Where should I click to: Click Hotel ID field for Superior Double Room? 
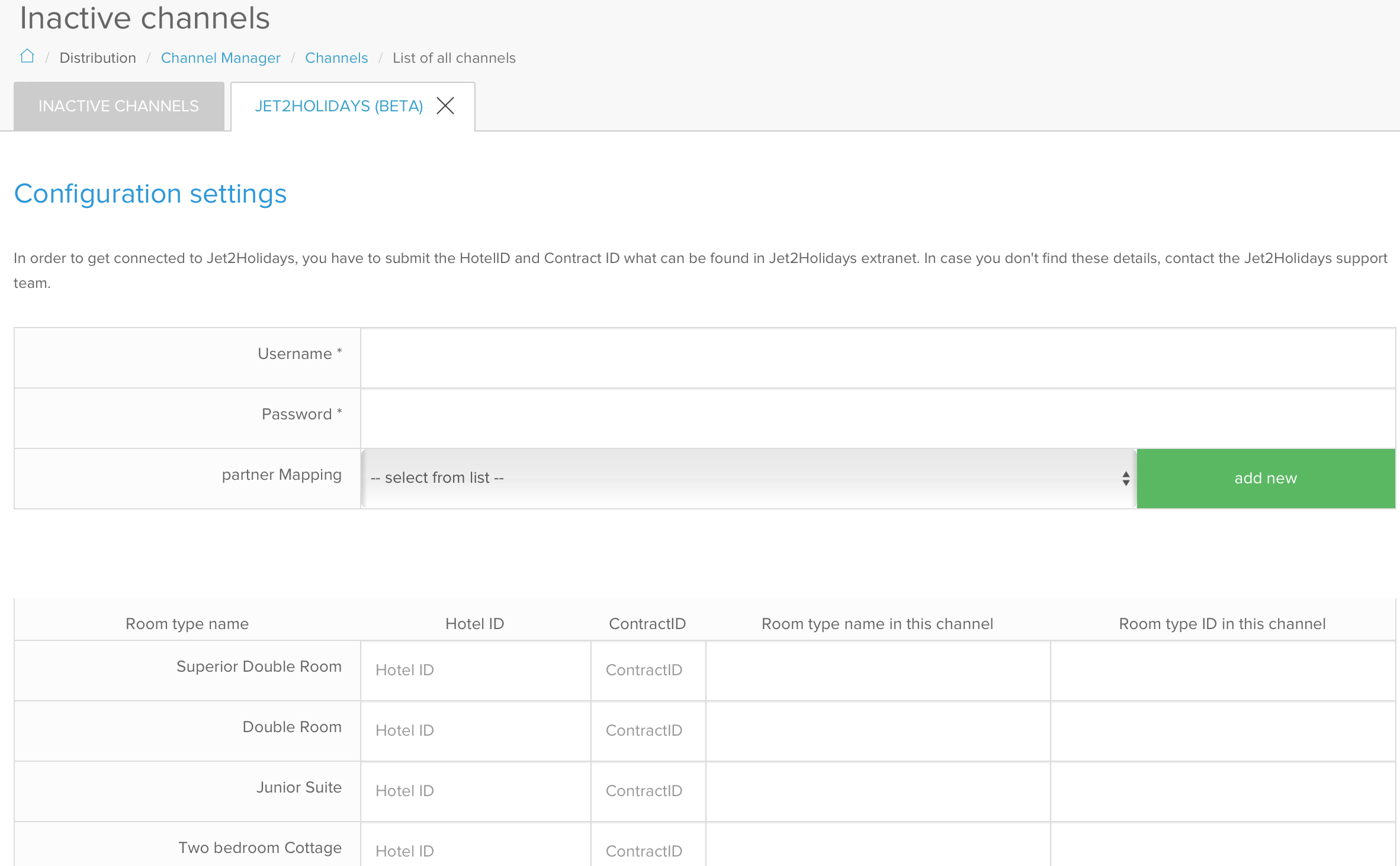pyautogui.click(x=476, y=671)
